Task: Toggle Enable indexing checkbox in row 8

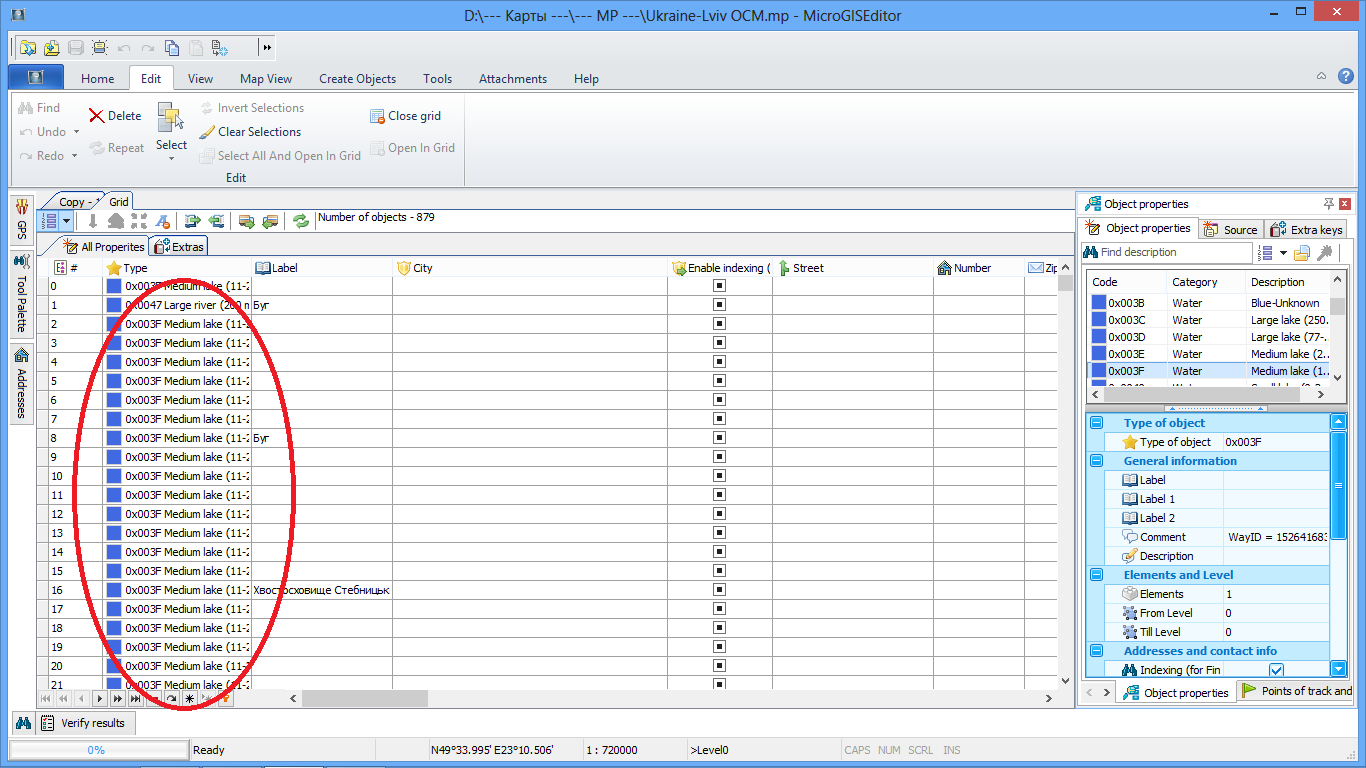Action: (719, 438)
